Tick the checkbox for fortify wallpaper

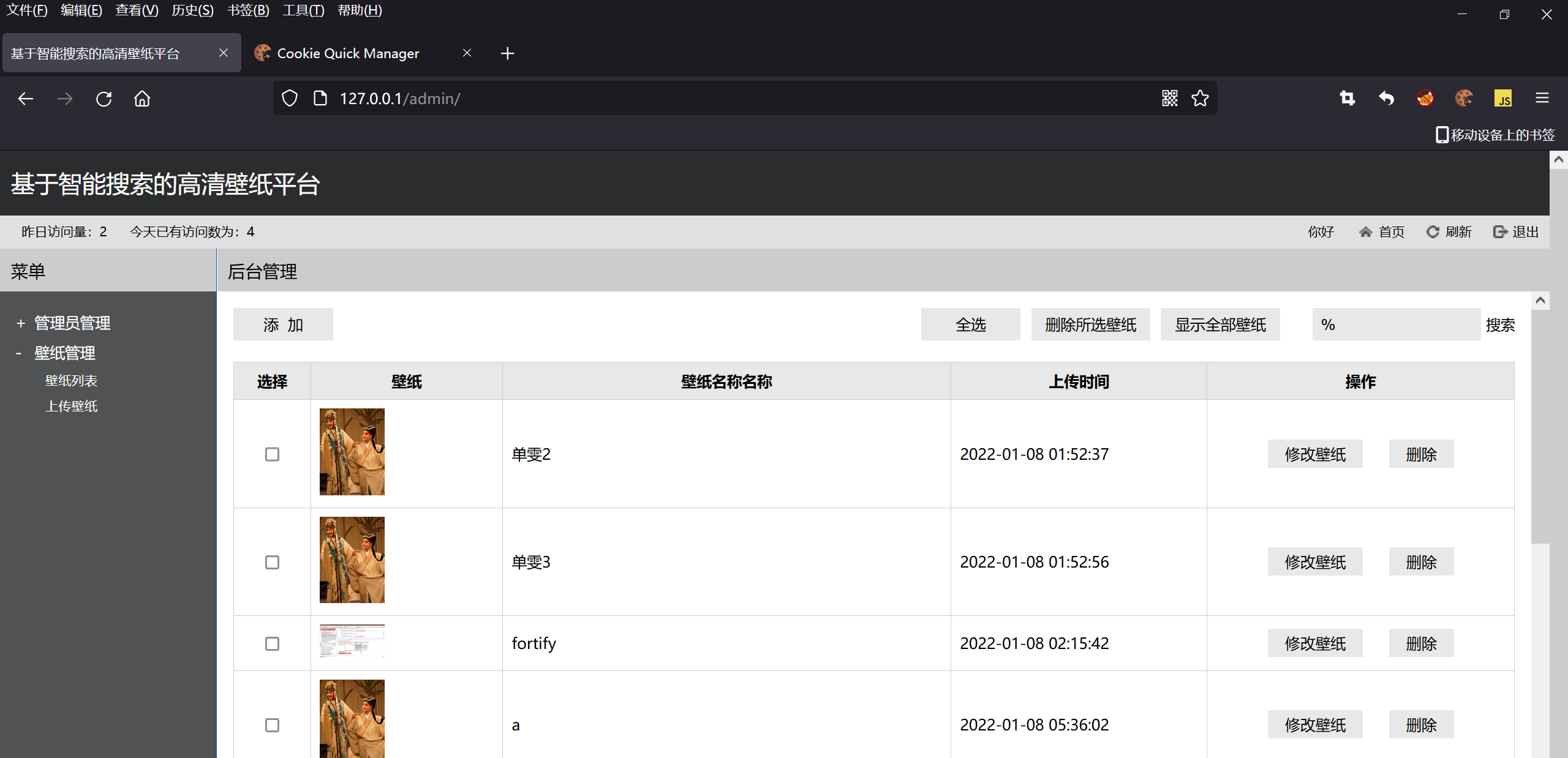point(272,644)
